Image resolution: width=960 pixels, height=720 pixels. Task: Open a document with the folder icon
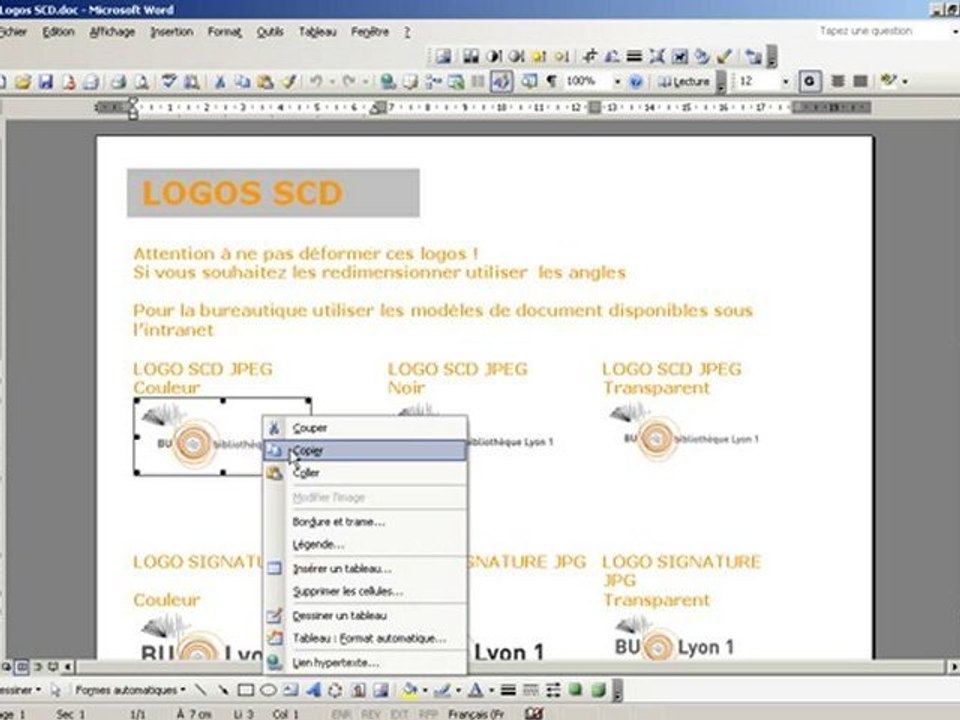(x=23, y=81)
